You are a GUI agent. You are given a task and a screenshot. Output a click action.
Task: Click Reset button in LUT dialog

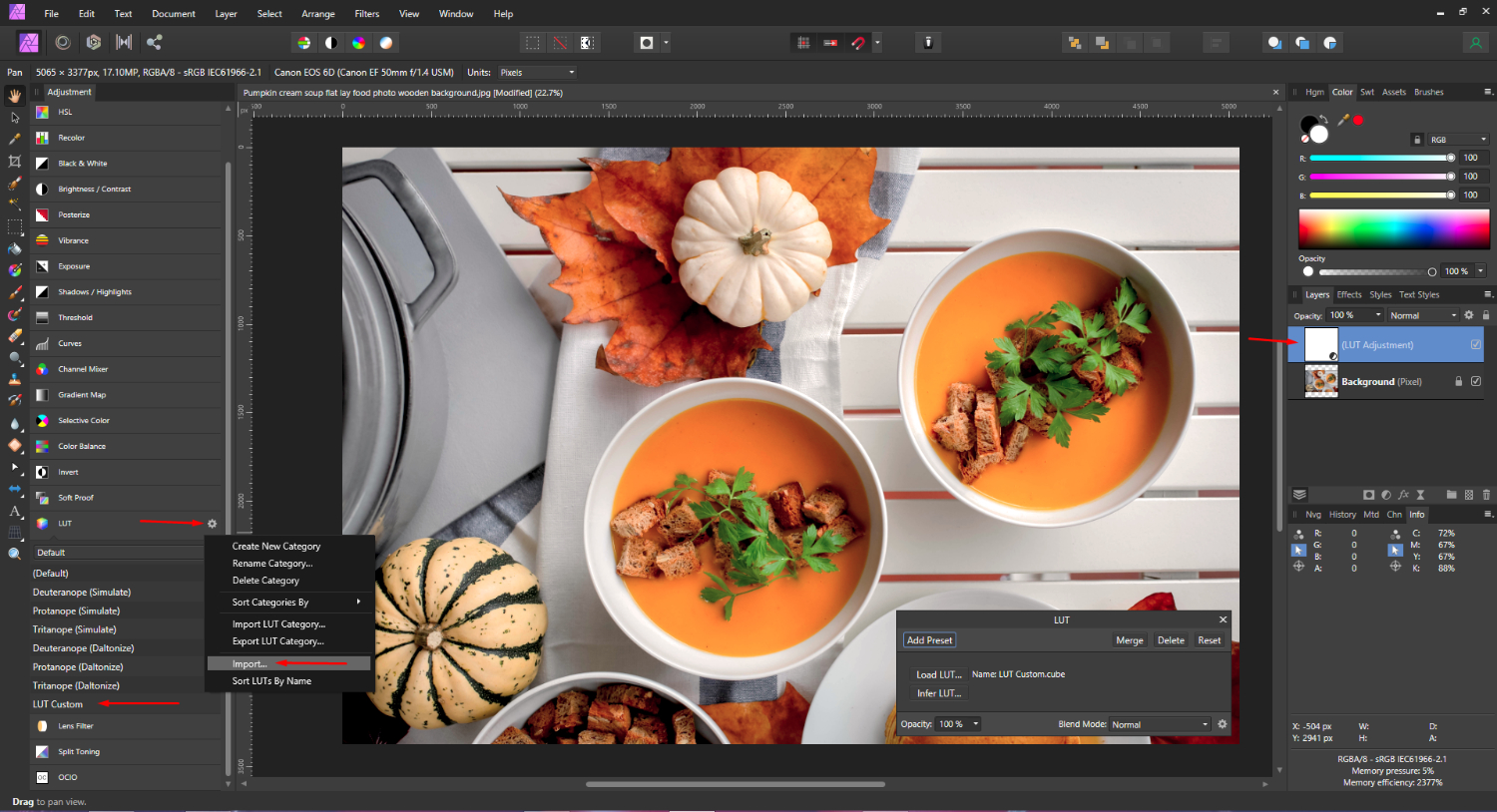coord(1210,640)
